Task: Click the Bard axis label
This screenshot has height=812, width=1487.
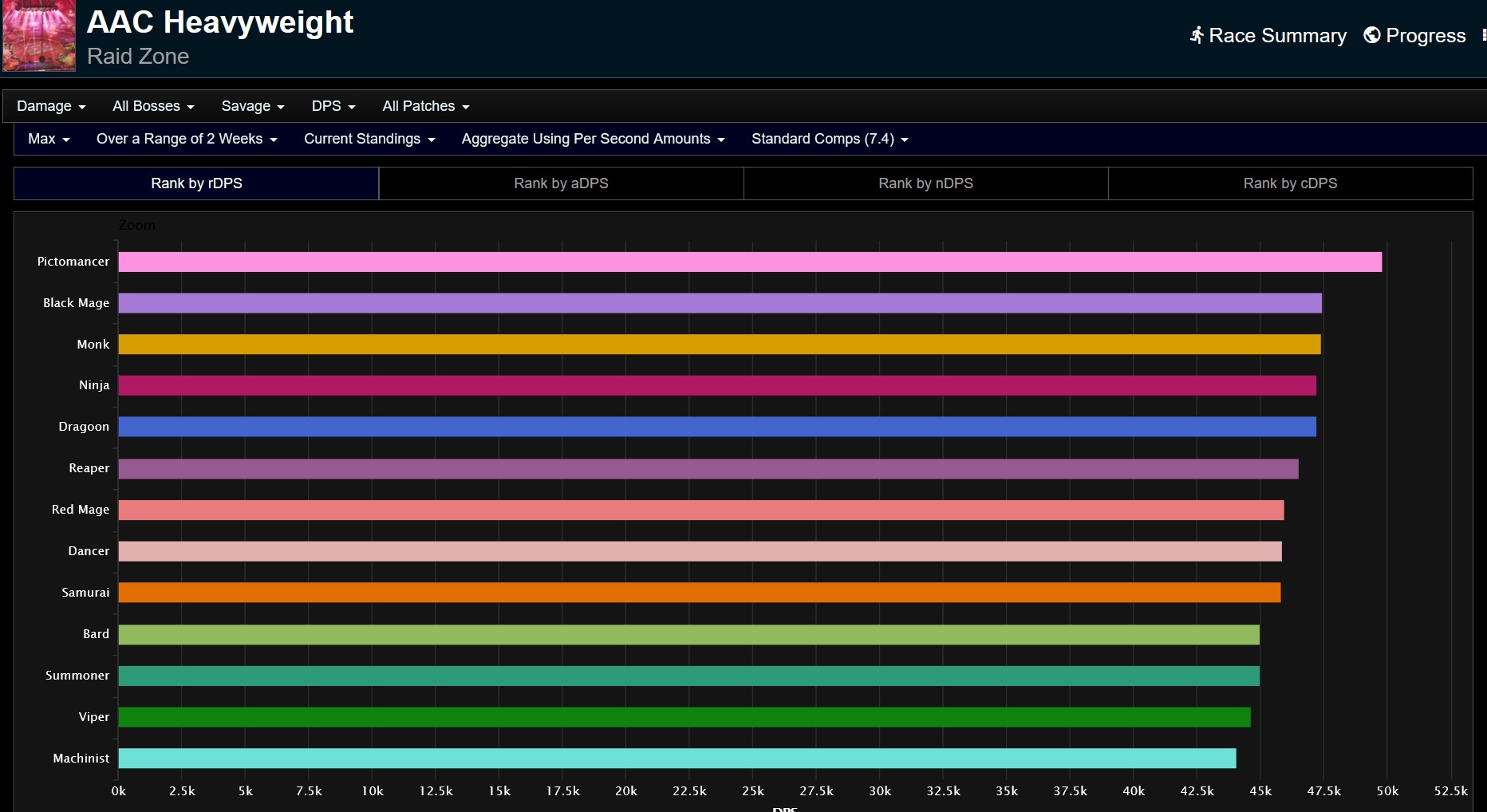Action: point(96,634)
